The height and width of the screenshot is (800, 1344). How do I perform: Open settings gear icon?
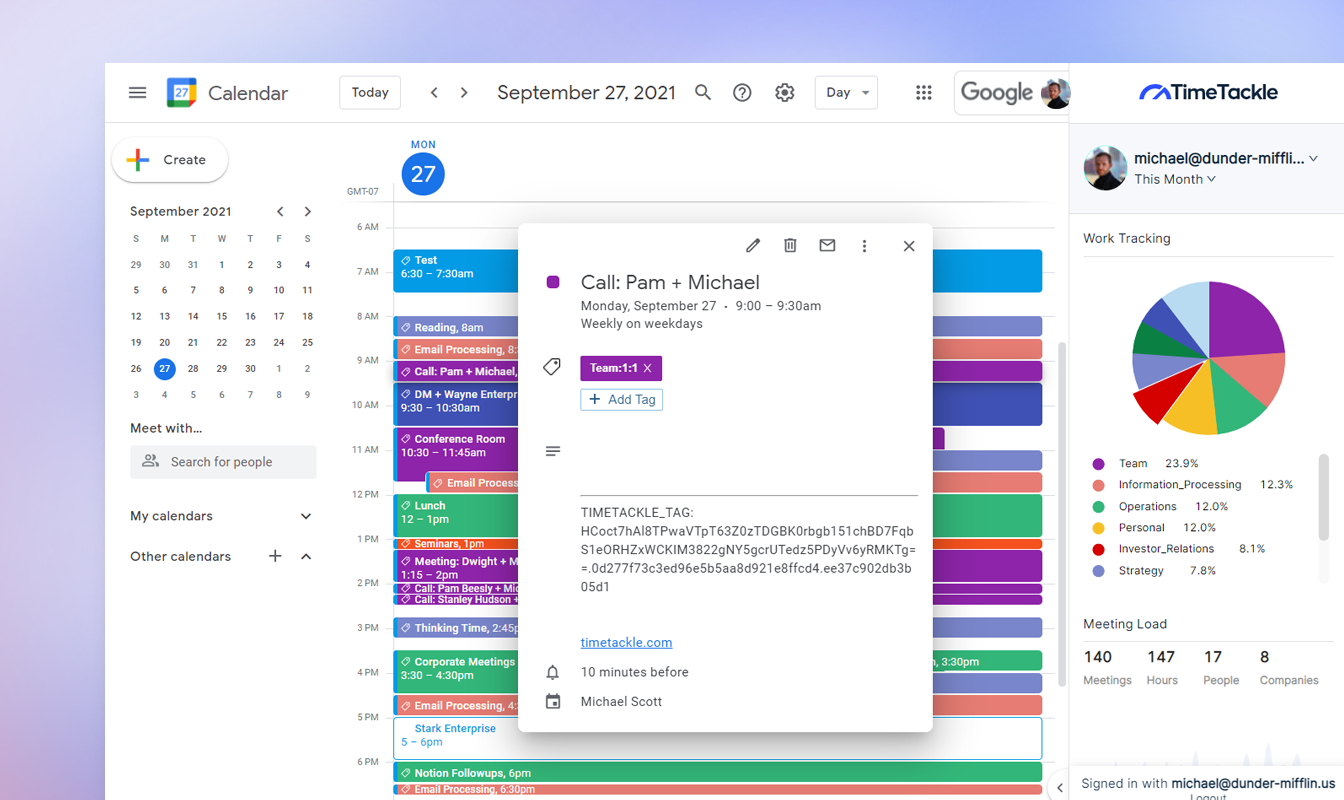(785, 93)
